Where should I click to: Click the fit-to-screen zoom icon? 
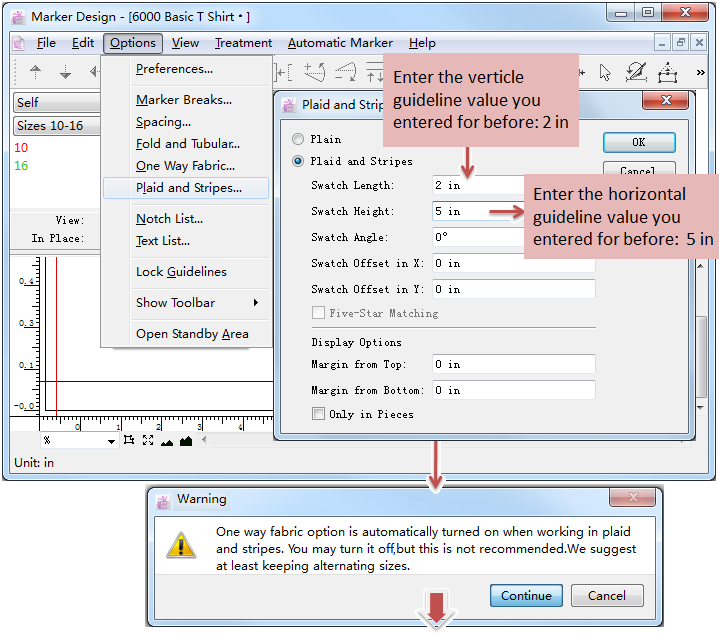click(148, 440)
